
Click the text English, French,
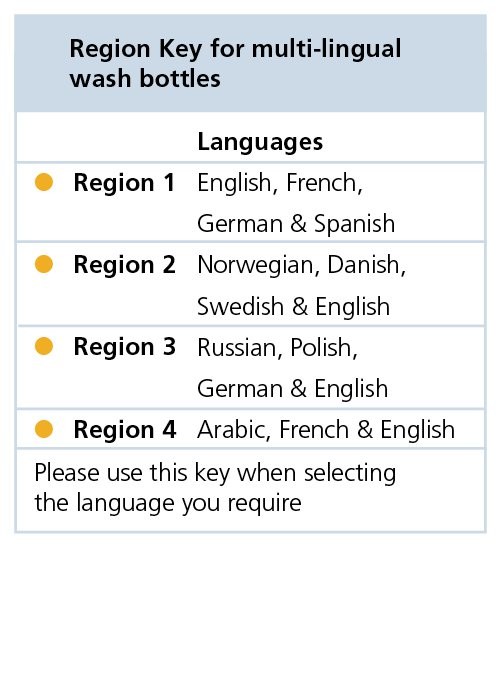[280, 183]
